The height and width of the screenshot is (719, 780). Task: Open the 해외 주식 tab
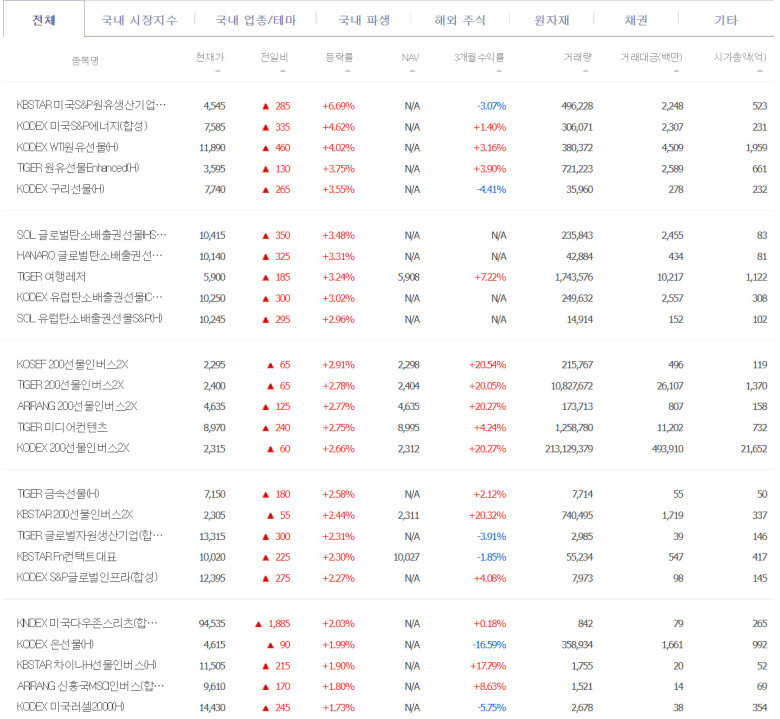click(x=460, y=20)
